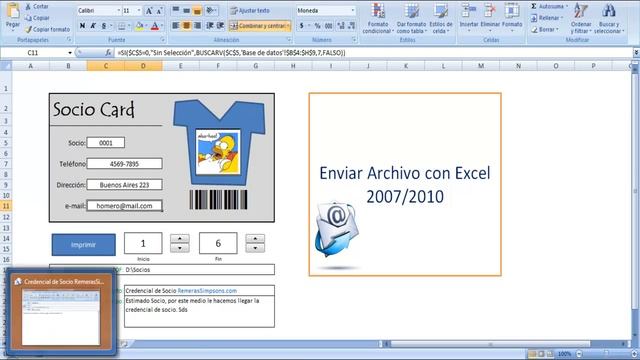Increment Fin spinner up arrow

[255, 238]
